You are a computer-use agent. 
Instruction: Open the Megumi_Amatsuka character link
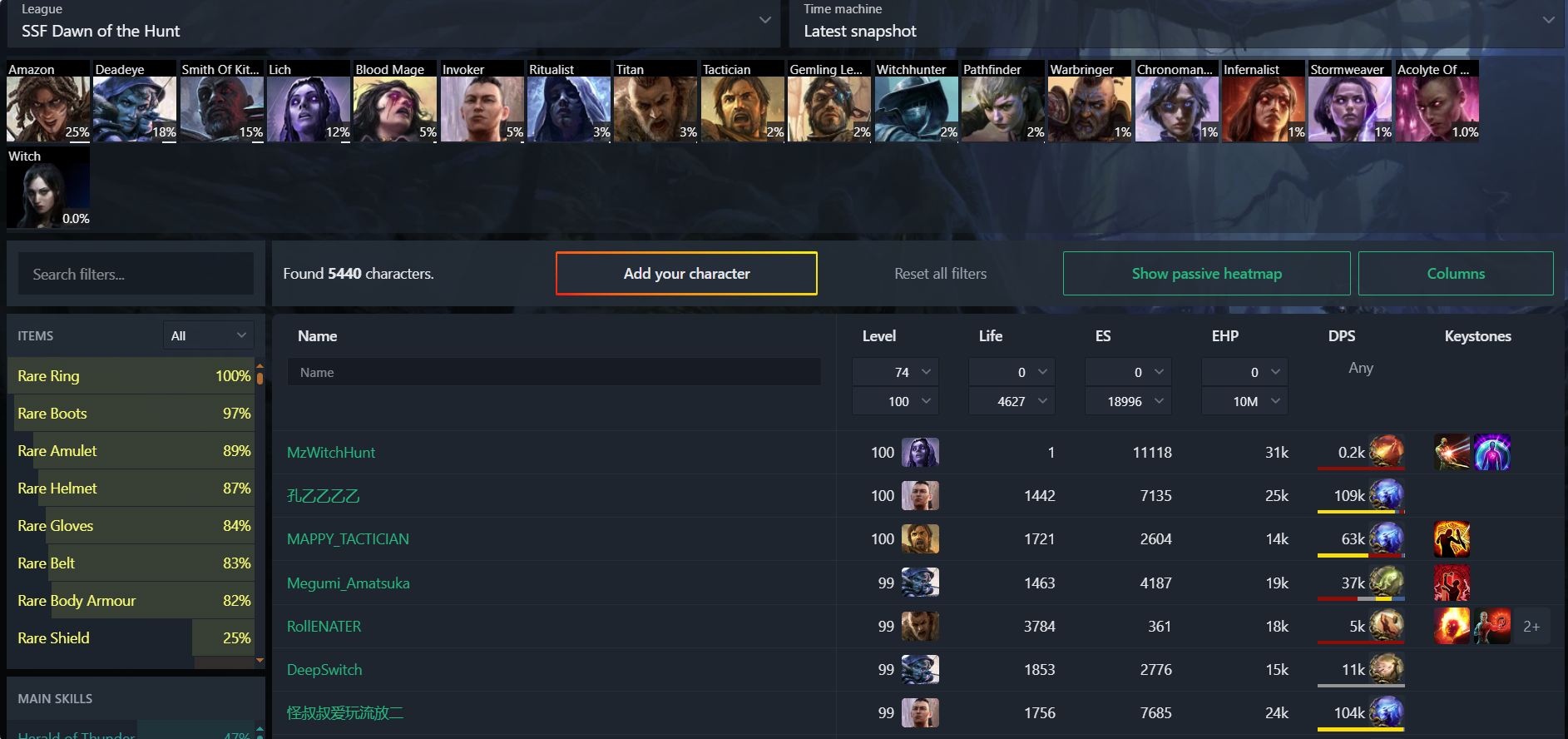[349, 583]
